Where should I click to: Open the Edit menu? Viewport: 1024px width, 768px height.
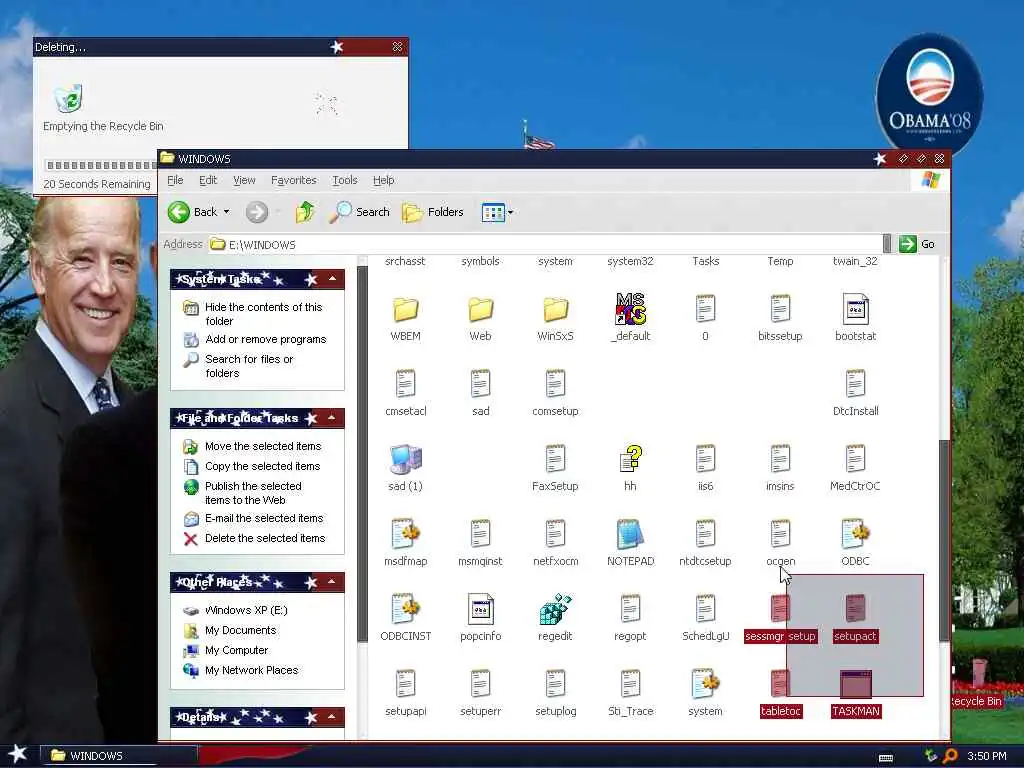point(208,180)
